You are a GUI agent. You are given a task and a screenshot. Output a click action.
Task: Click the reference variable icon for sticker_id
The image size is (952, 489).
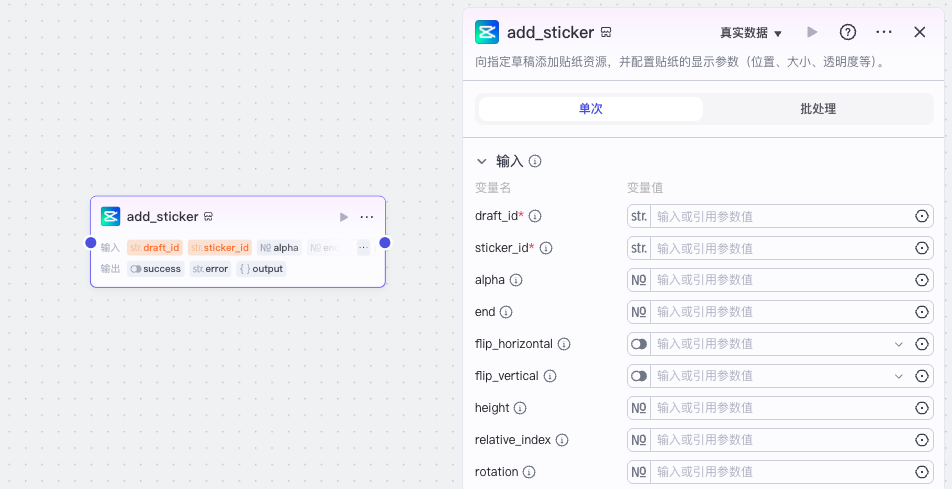point(922,248)
